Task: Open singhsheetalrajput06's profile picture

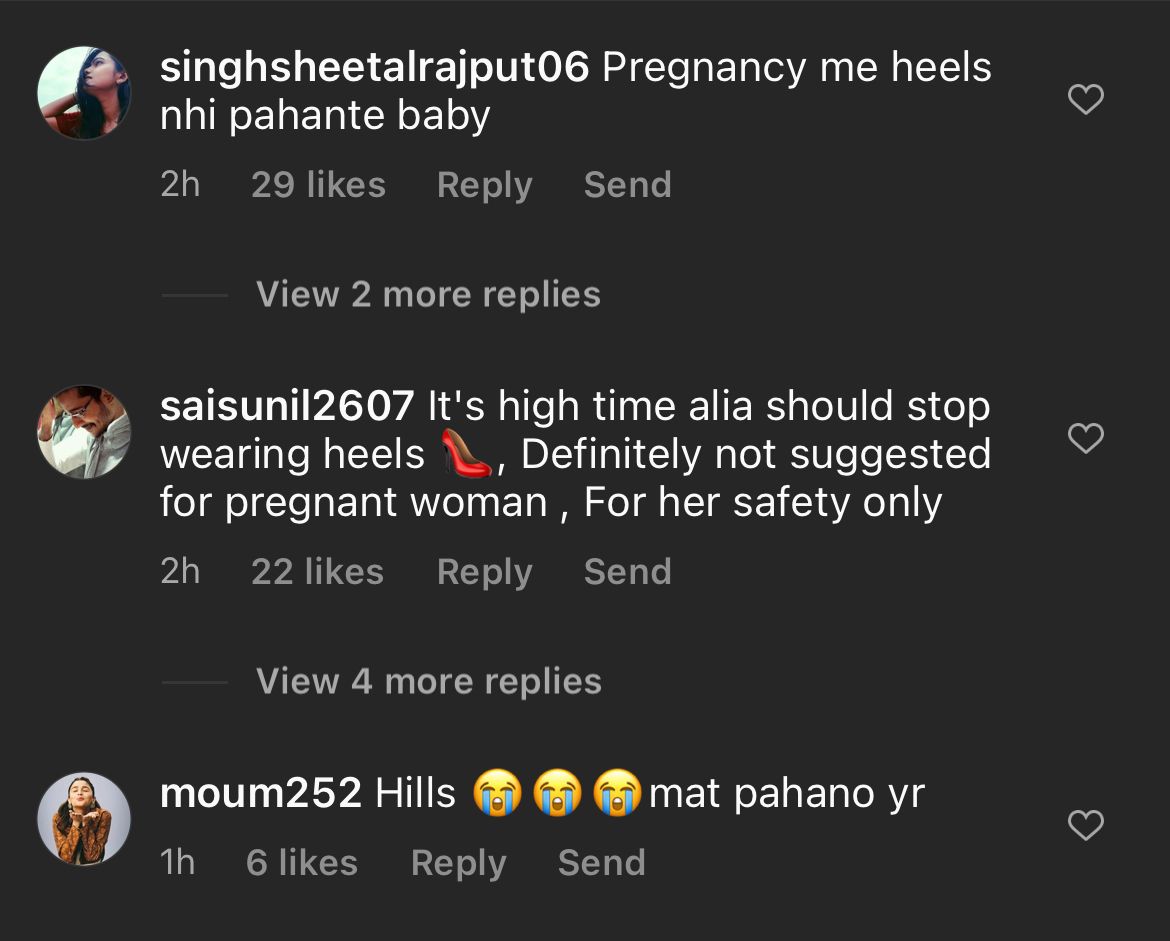Action: [x=84, y=93]
